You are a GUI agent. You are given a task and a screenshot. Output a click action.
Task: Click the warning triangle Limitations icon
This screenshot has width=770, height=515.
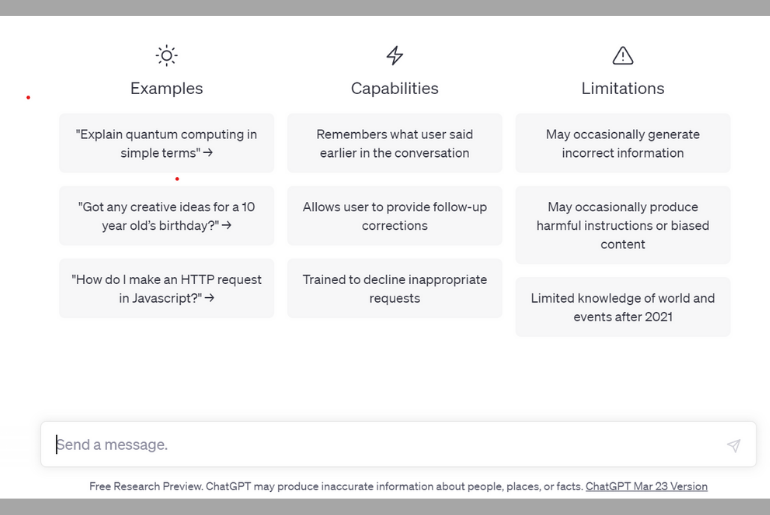click(x=623, y=55)
